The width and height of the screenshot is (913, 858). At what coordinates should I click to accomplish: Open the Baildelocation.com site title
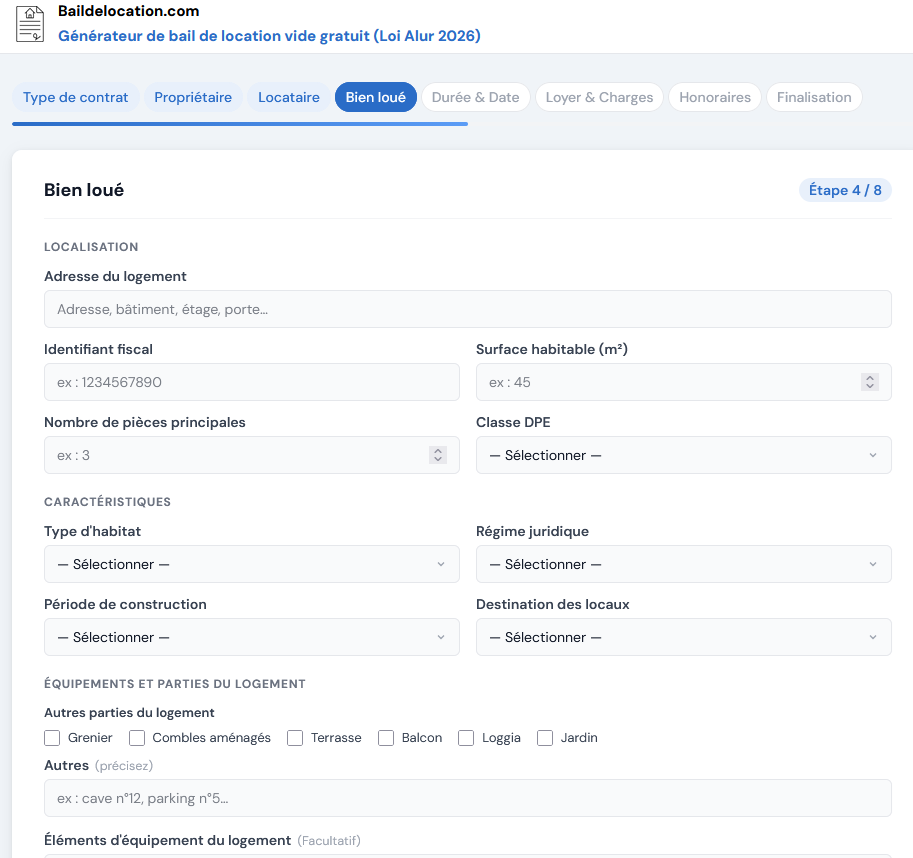(x=128, y=11)
